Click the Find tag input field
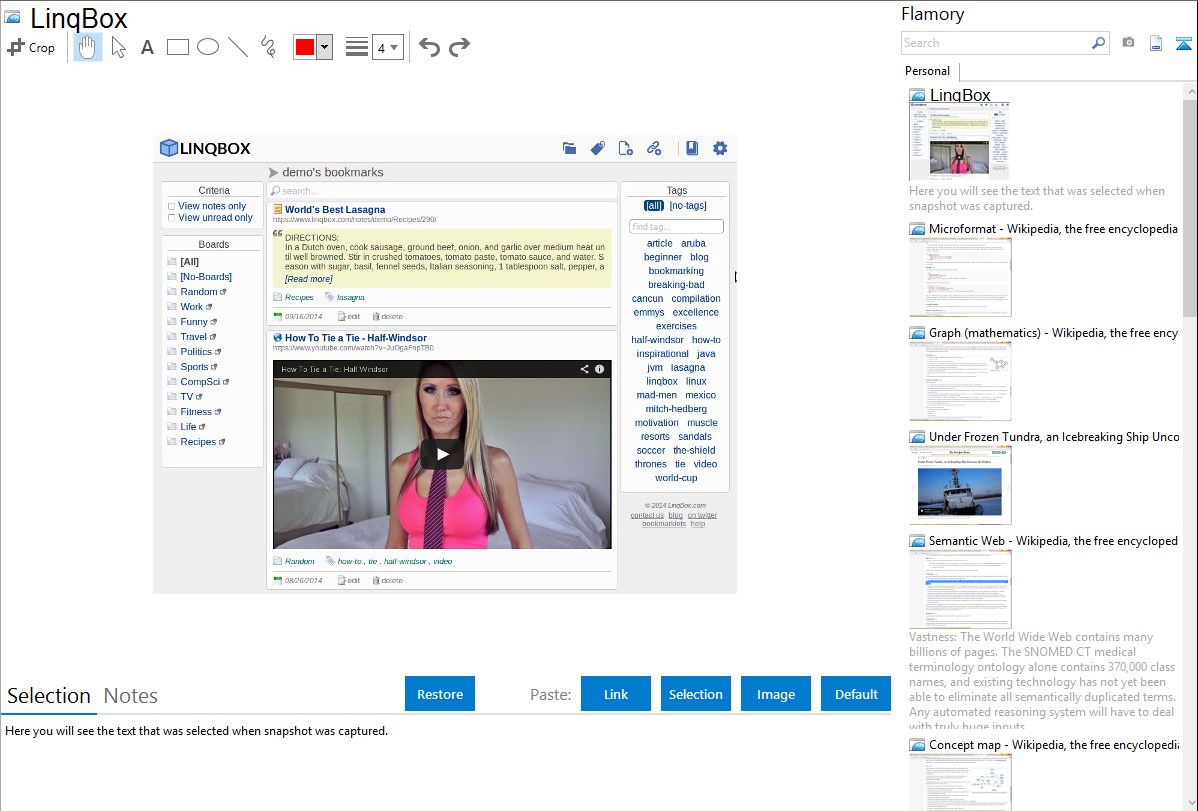This screenshot has width=1198, height=811. coord(676,227)
